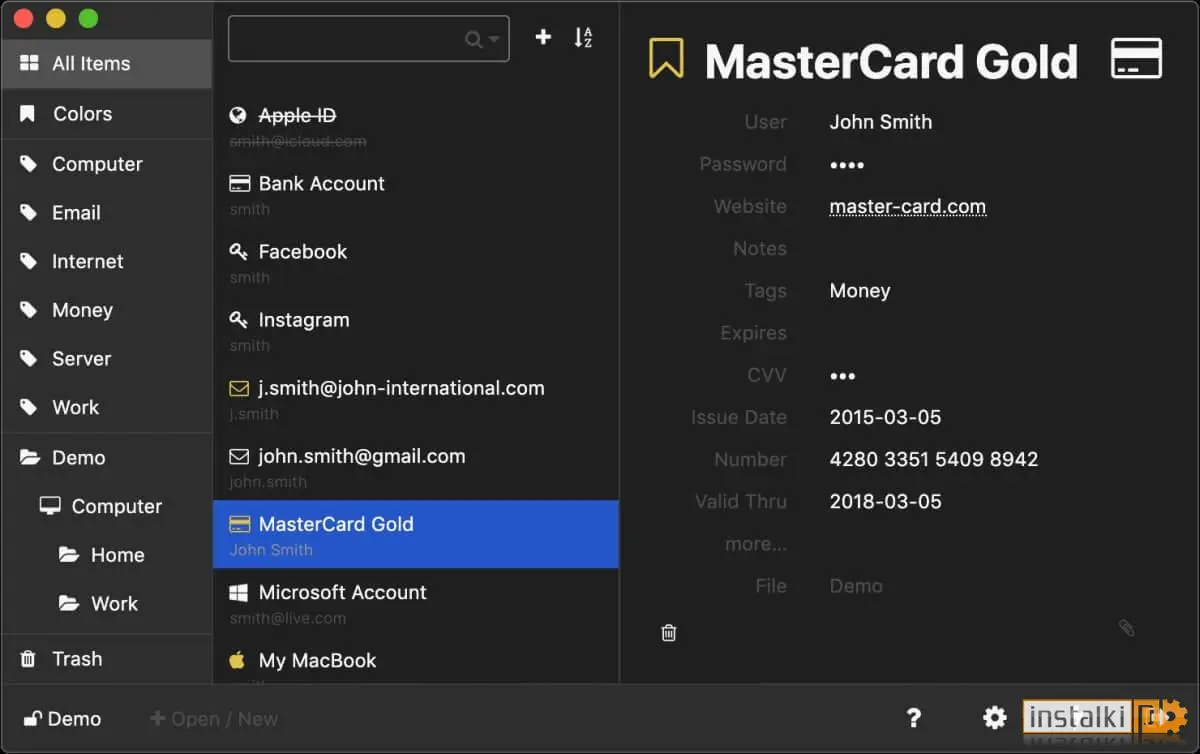Click Open / New button

[214, 719]
